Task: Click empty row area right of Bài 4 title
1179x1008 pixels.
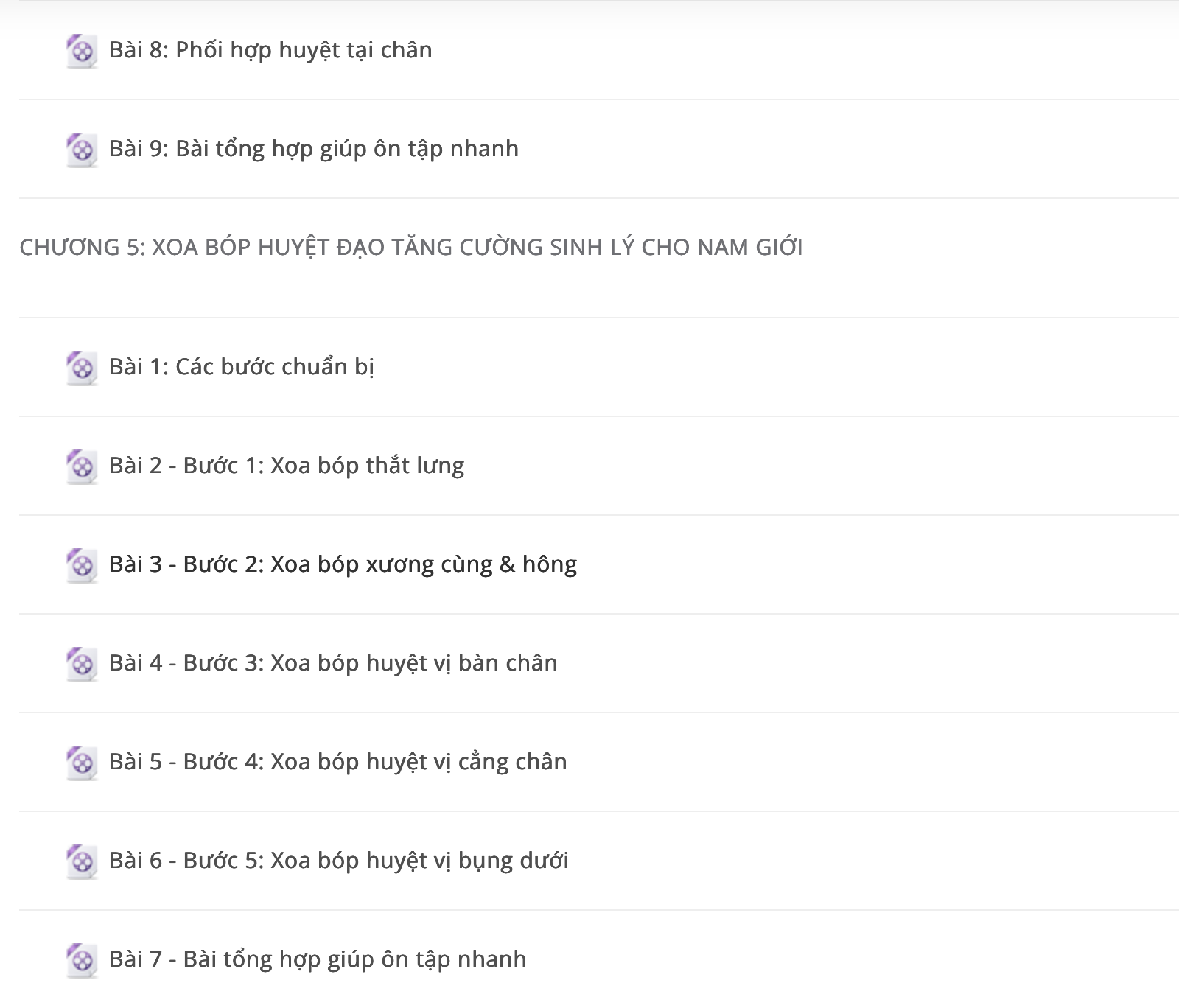Action: [870, 663]
